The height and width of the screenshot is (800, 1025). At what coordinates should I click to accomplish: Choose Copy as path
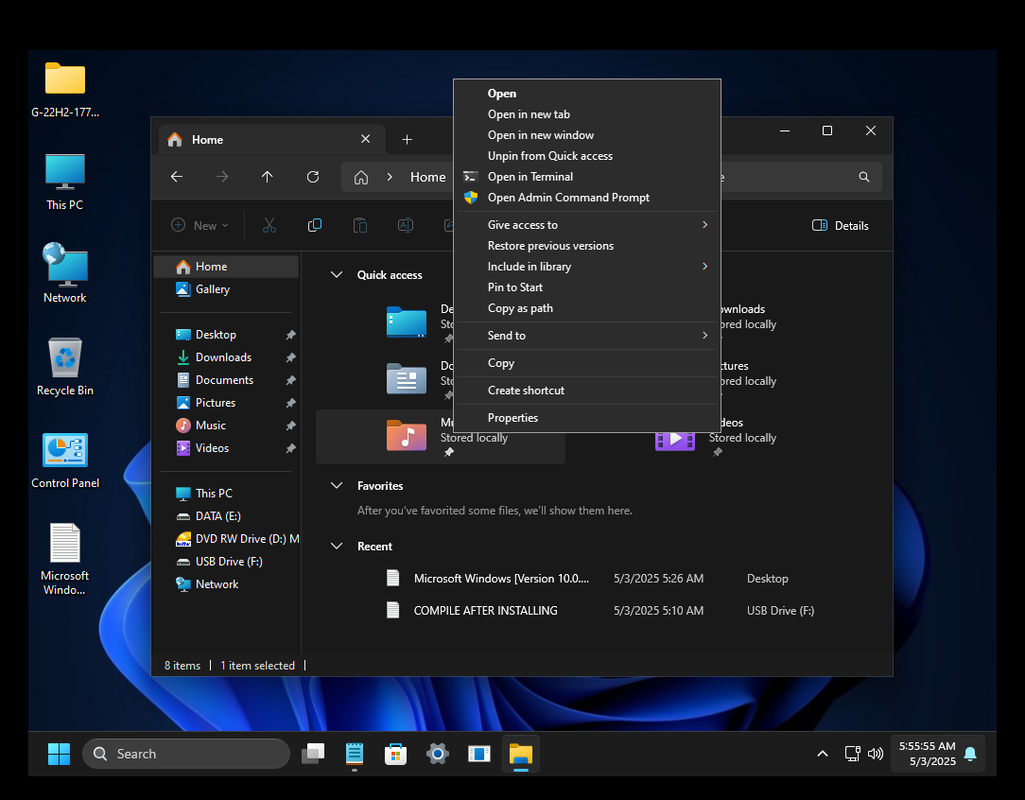587,308
